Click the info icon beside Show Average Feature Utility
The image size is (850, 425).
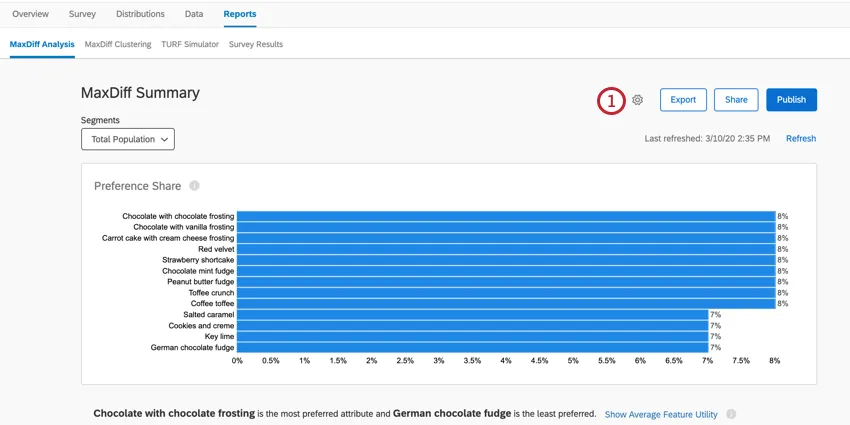pos(731,414)
